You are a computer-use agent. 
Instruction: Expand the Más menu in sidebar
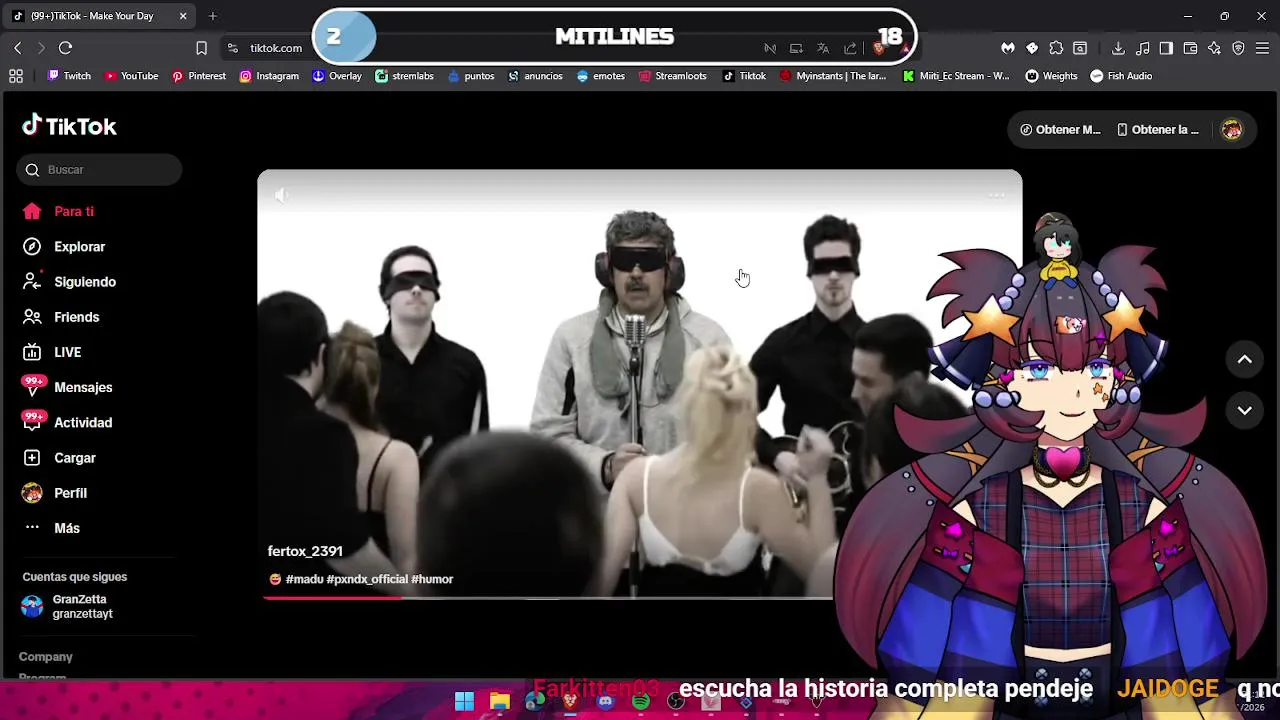coord(51,528)
